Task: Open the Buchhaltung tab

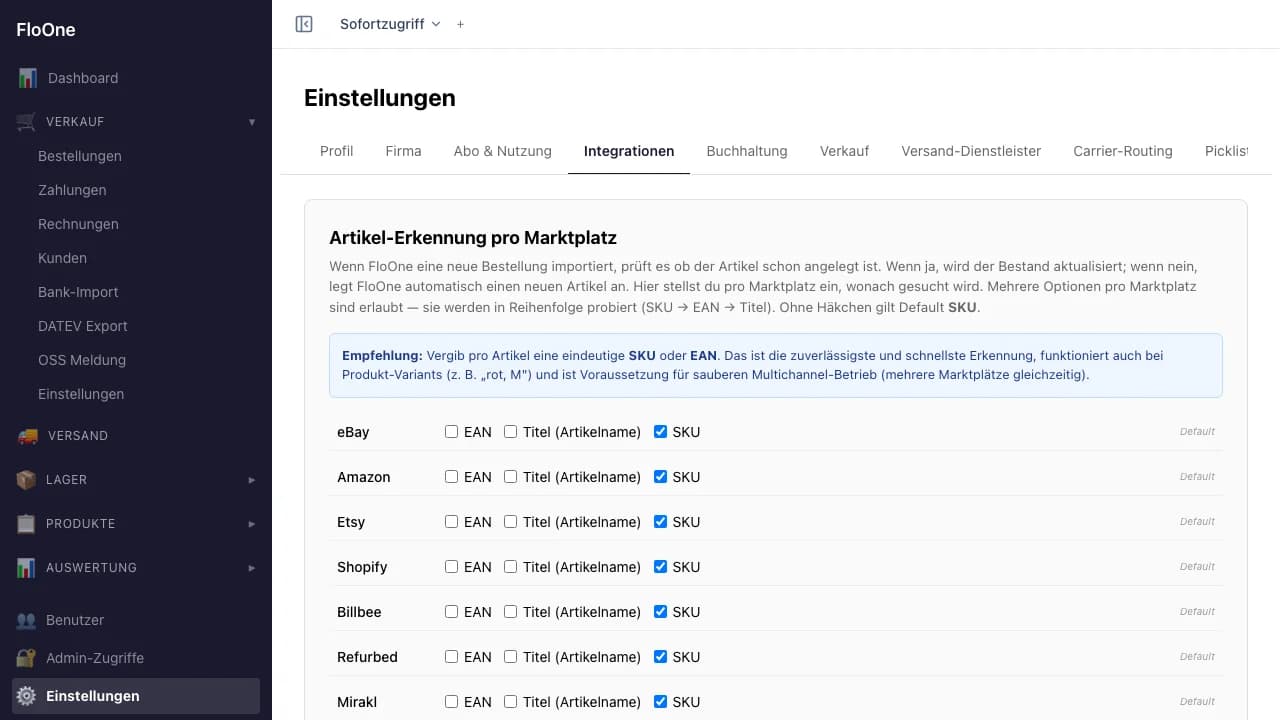Action: (x=747, y=151)
